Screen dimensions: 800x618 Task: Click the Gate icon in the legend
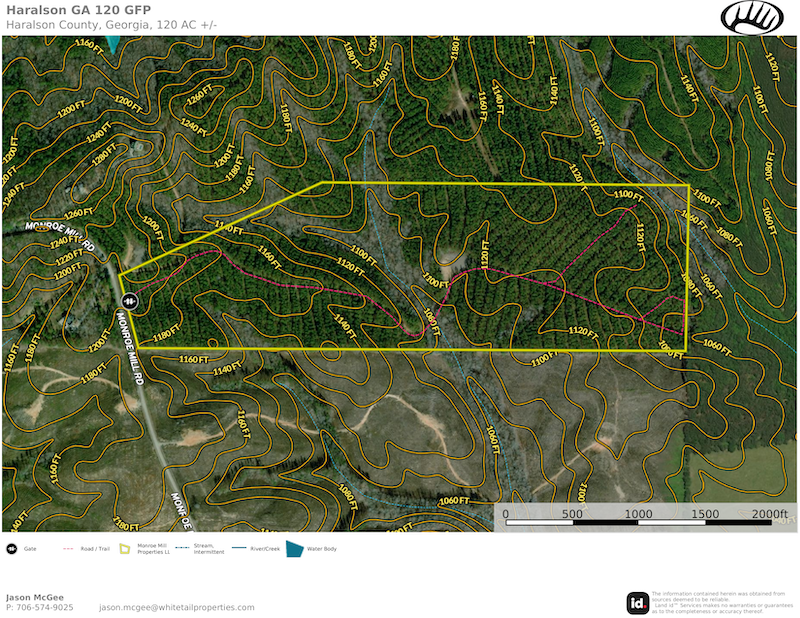pyautogui.click(x=13, y=549)
